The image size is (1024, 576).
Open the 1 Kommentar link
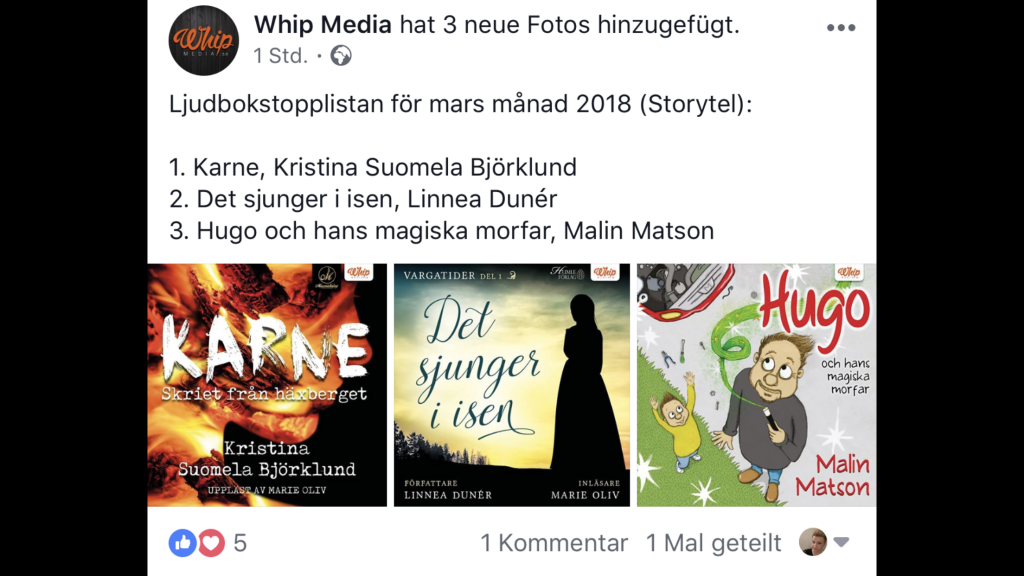pyautogui.click(x=554, y=543)
